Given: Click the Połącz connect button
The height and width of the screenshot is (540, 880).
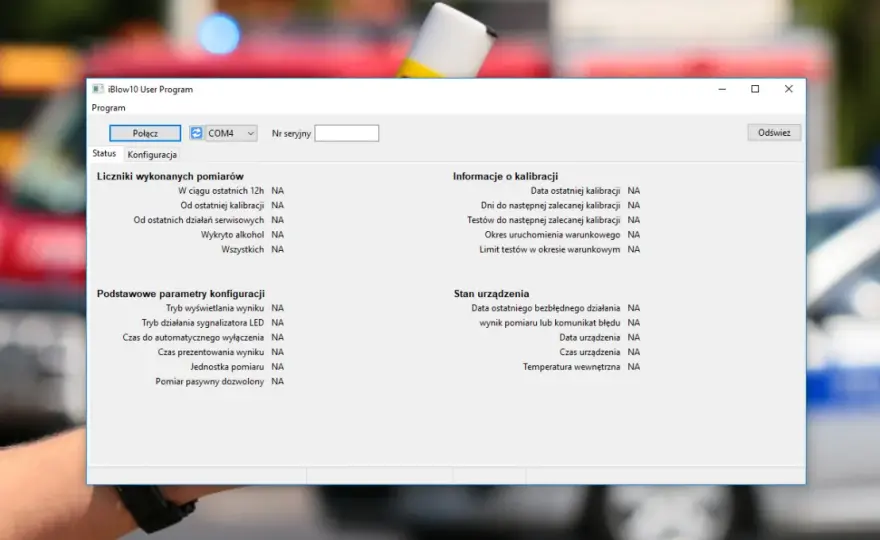Looking at the screenshot, I should point(145,133).
